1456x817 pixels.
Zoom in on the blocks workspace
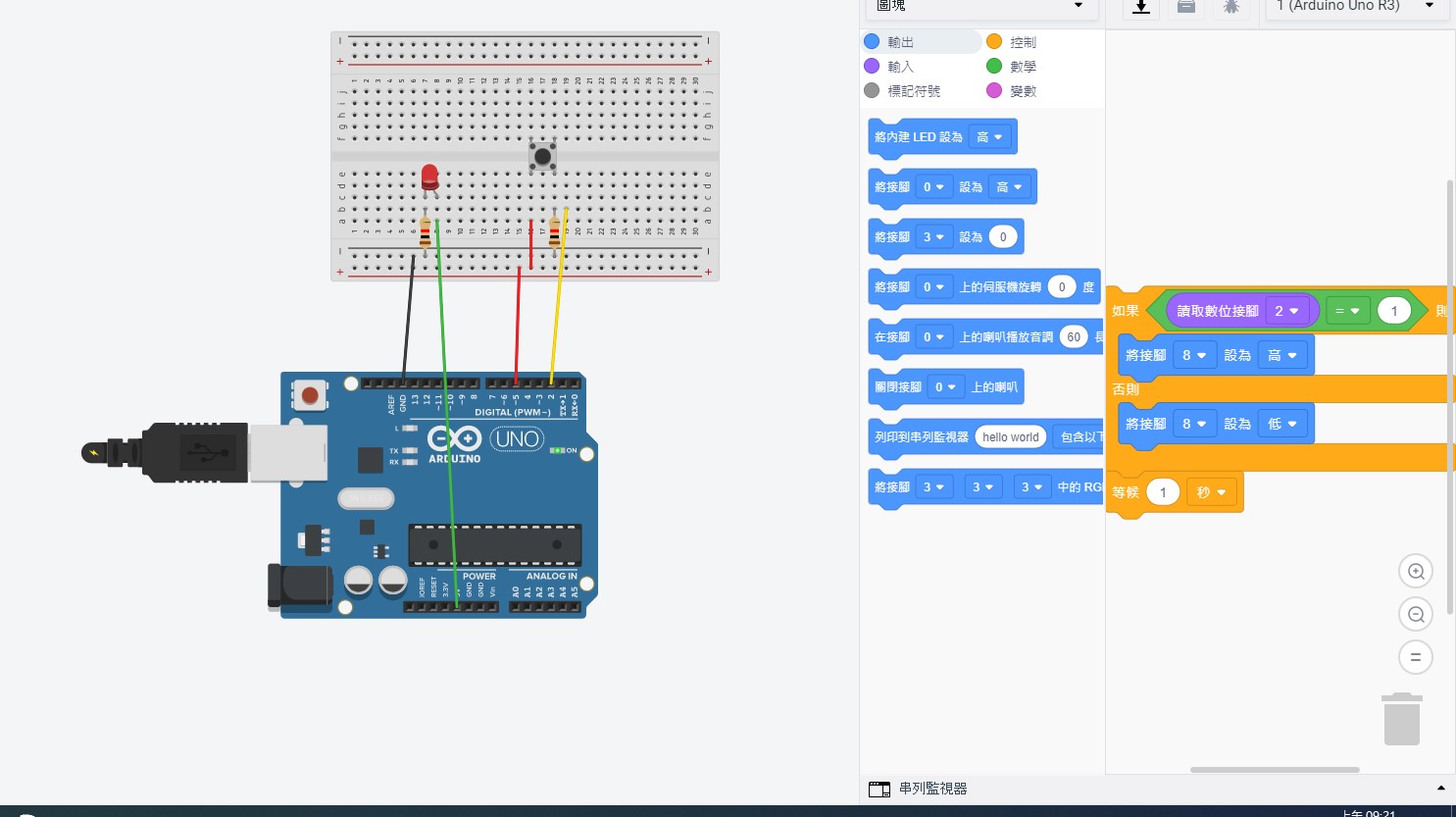coord(1415,572)
